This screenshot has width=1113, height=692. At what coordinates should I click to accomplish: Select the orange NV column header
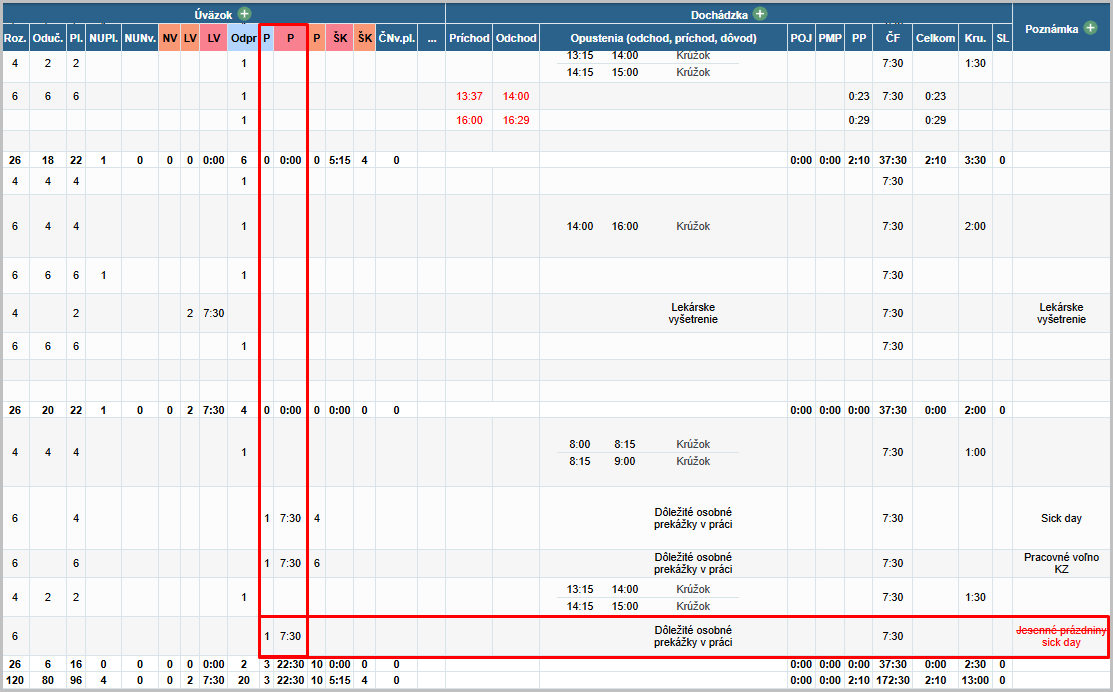tap(170, 38)
